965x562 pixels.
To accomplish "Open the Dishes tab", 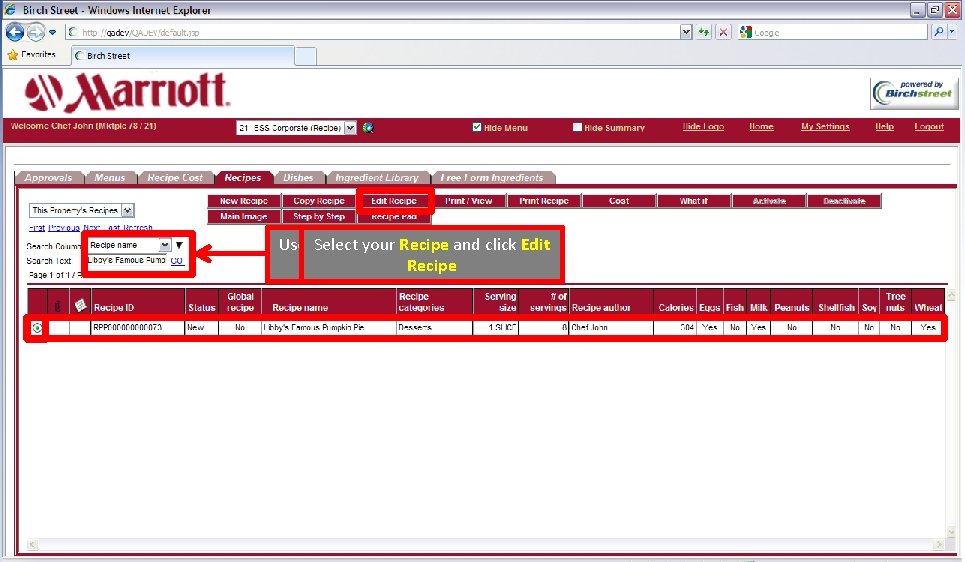I will pyautogui.click(x=298, y=177).
